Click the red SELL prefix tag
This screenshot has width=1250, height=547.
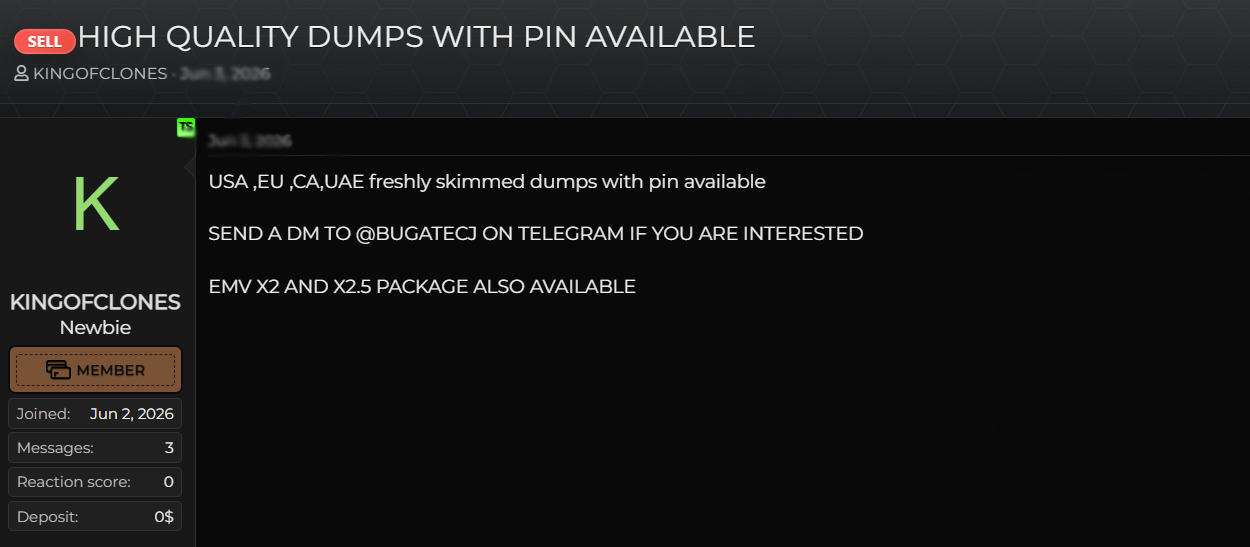click(x=45, y=41)
